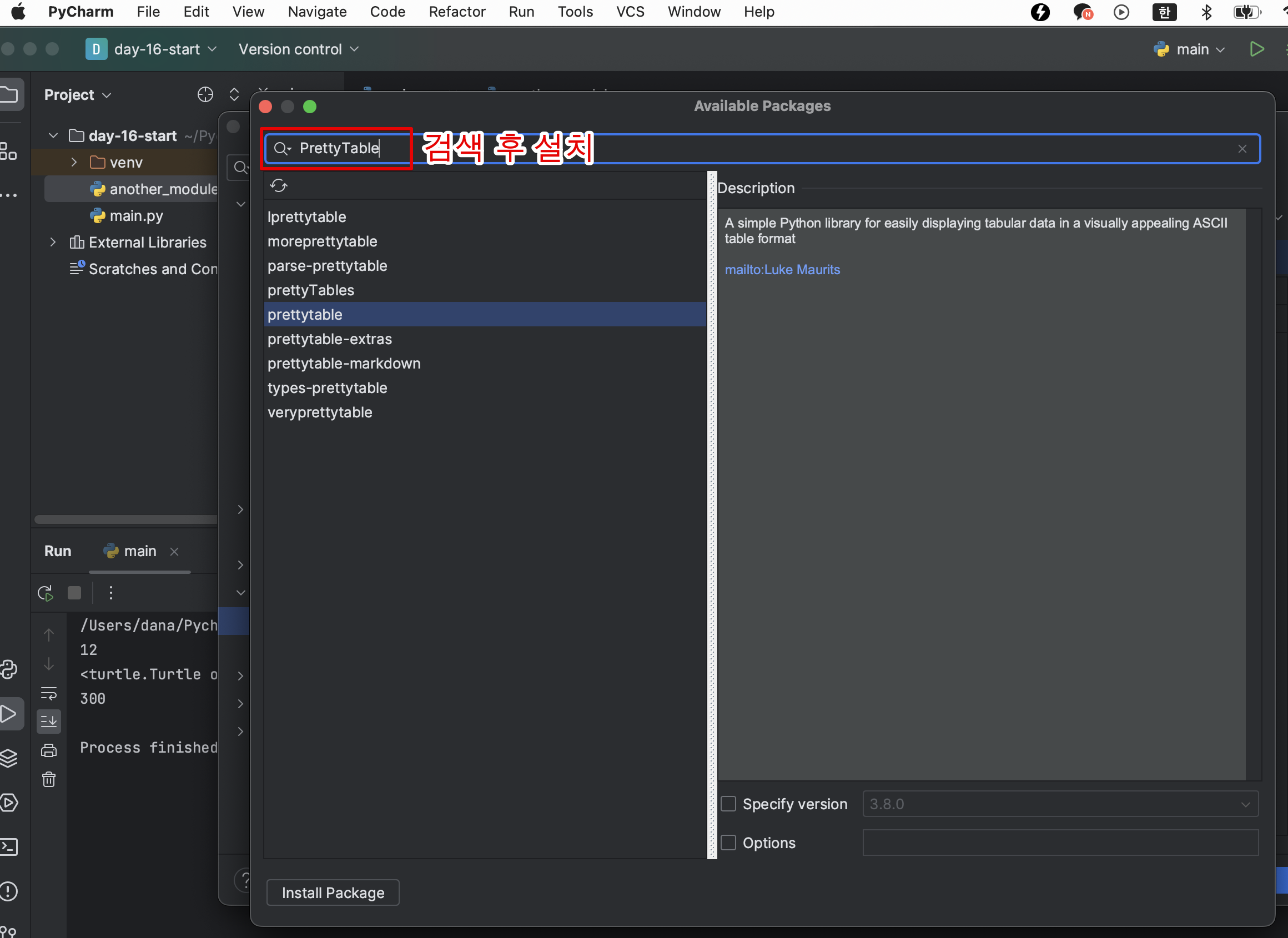The height and width of the screenshot is (938, 1288).
Task: Close the main run tab
Action: pyautogui.click(x=174, y=551)
